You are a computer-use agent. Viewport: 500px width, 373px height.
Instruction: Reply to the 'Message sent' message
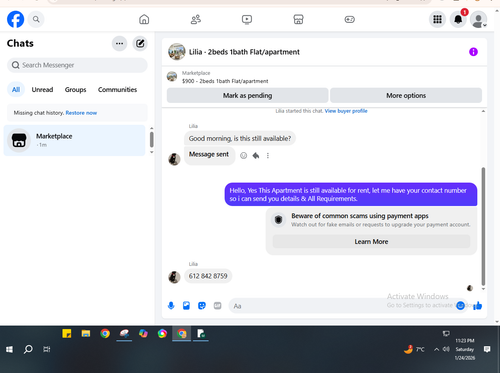click(x=256, y=155)
